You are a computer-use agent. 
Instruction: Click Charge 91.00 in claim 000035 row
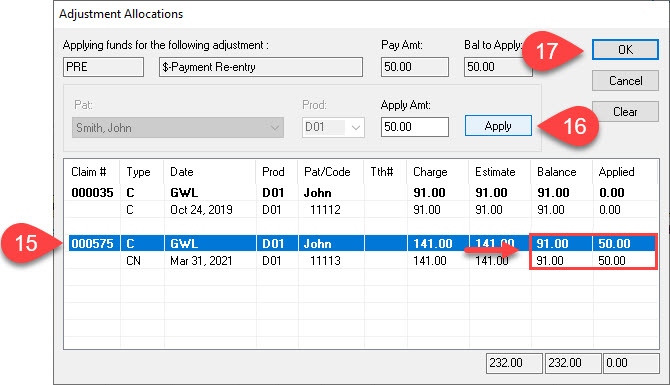[x=429, y=193]
